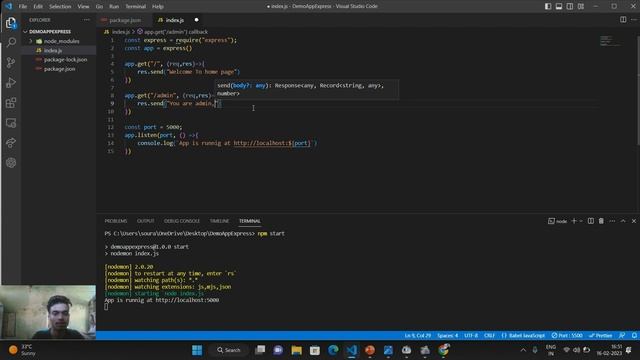Click the localhost link in line 14
The image size is (640, 360).
[x=272, y=143]
